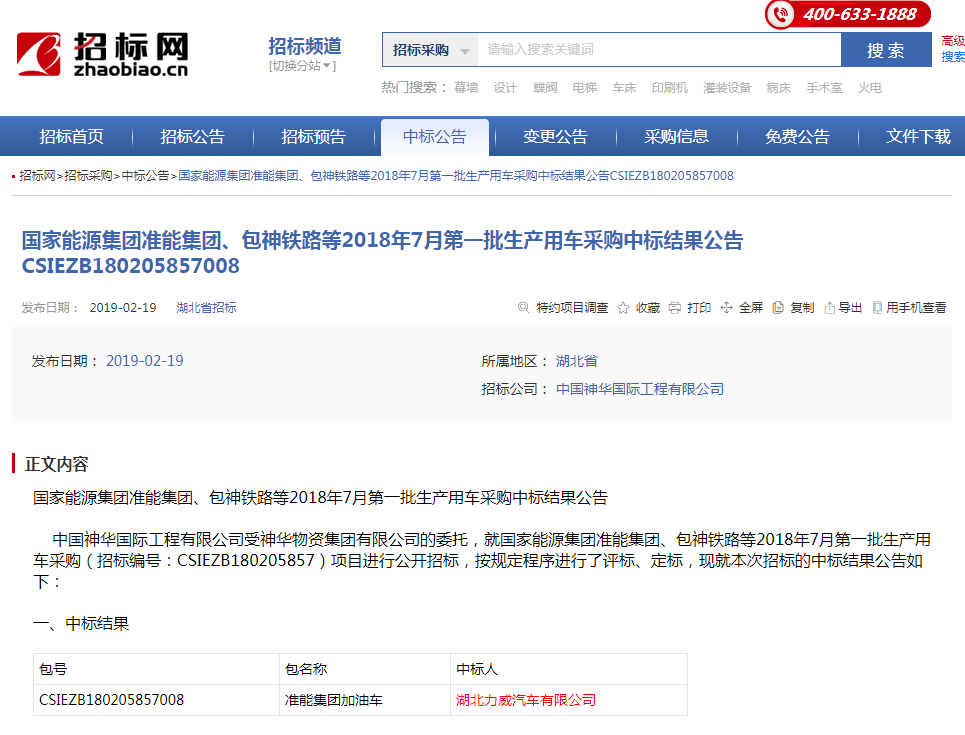Viewport: 965px width, 735px height.
Task: Click 中标公告 in the breadcrumb
Action: coord(145,176)
